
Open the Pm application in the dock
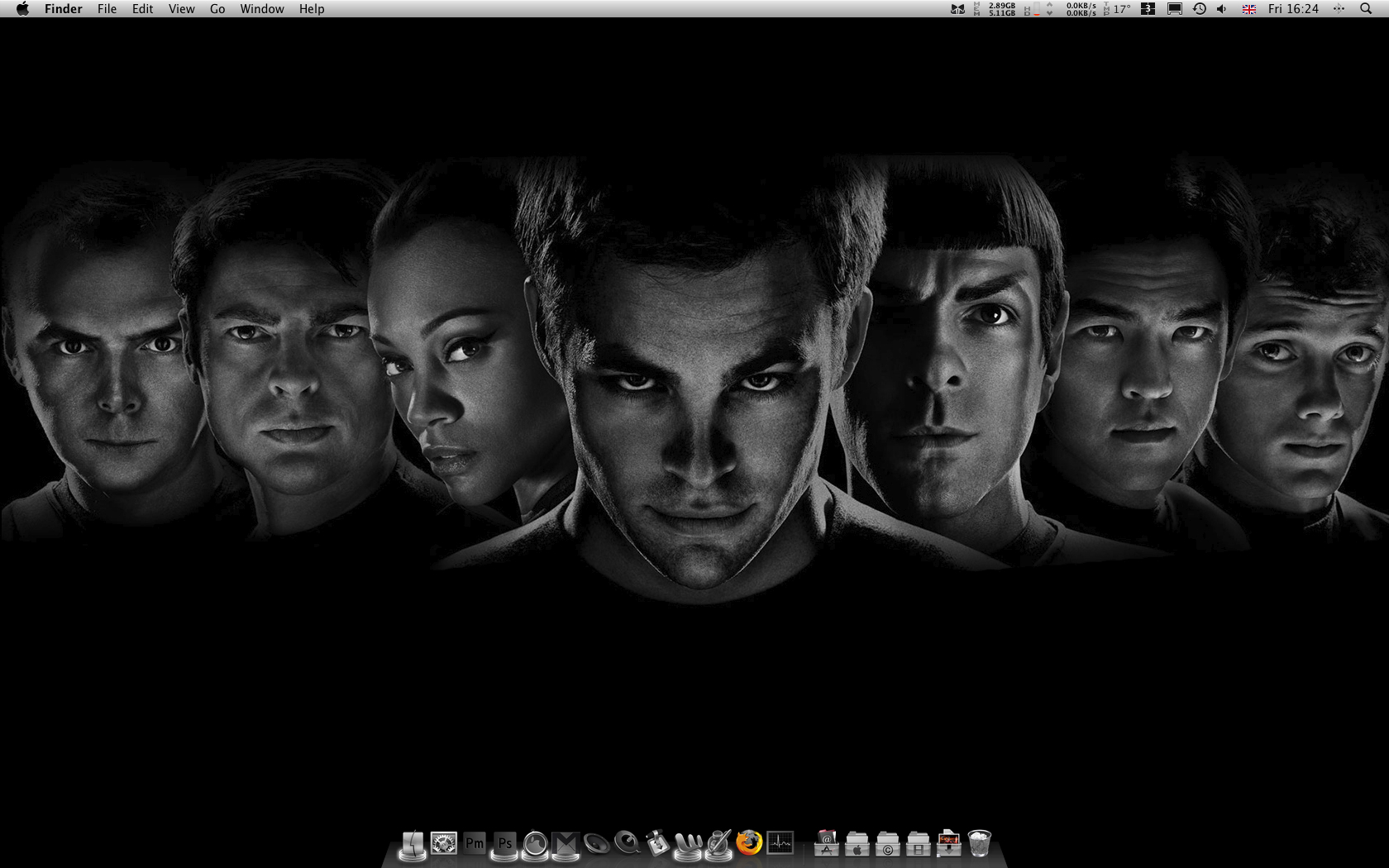click(475, 843)
